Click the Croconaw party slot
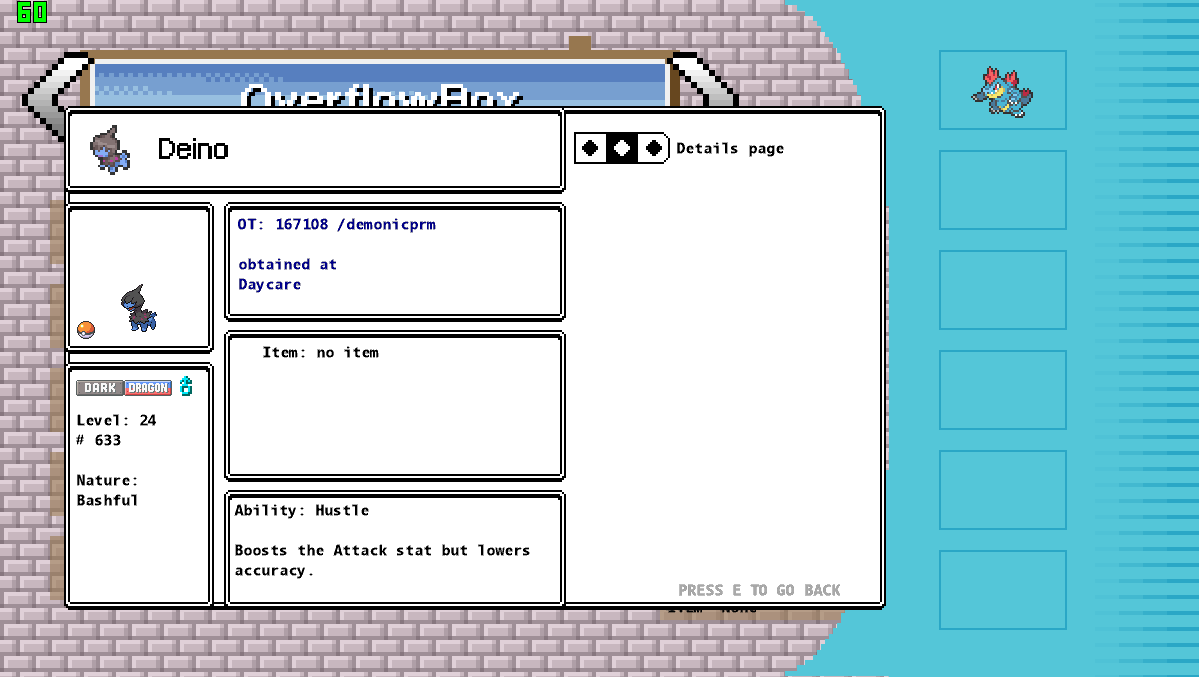1199x677 pixels. (x=1002, y=90)
